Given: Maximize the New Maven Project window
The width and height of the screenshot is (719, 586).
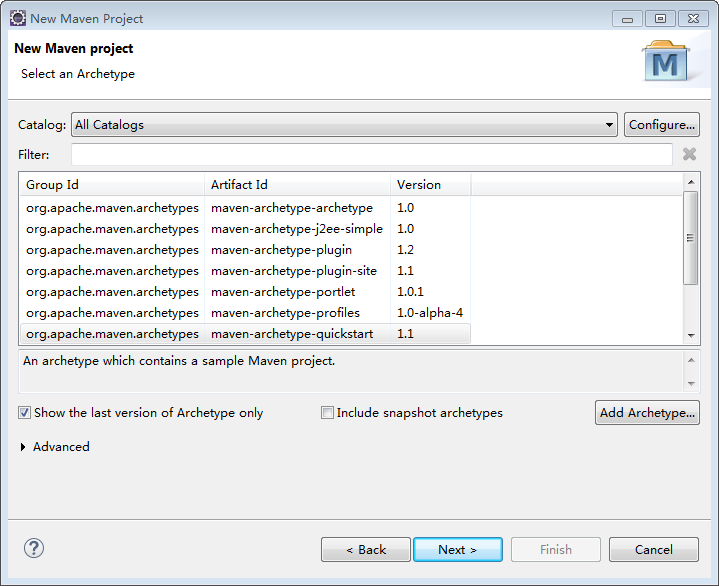Looking at the screenshot, I should click(x=660, y=19).
